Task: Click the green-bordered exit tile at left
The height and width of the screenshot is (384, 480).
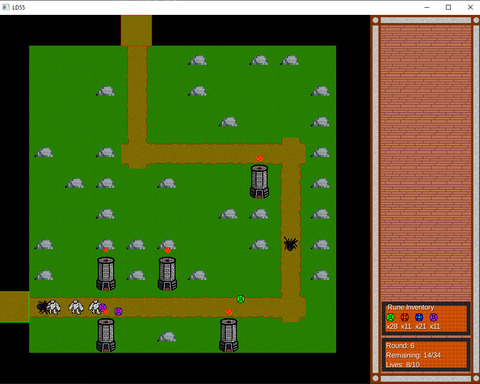Action: [14, 307]
